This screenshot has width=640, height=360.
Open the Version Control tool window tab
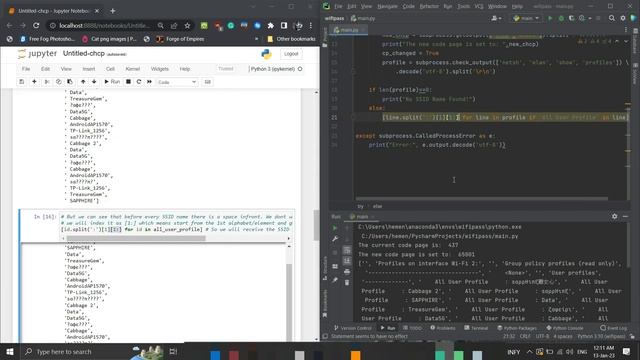[x=353, y=328]
